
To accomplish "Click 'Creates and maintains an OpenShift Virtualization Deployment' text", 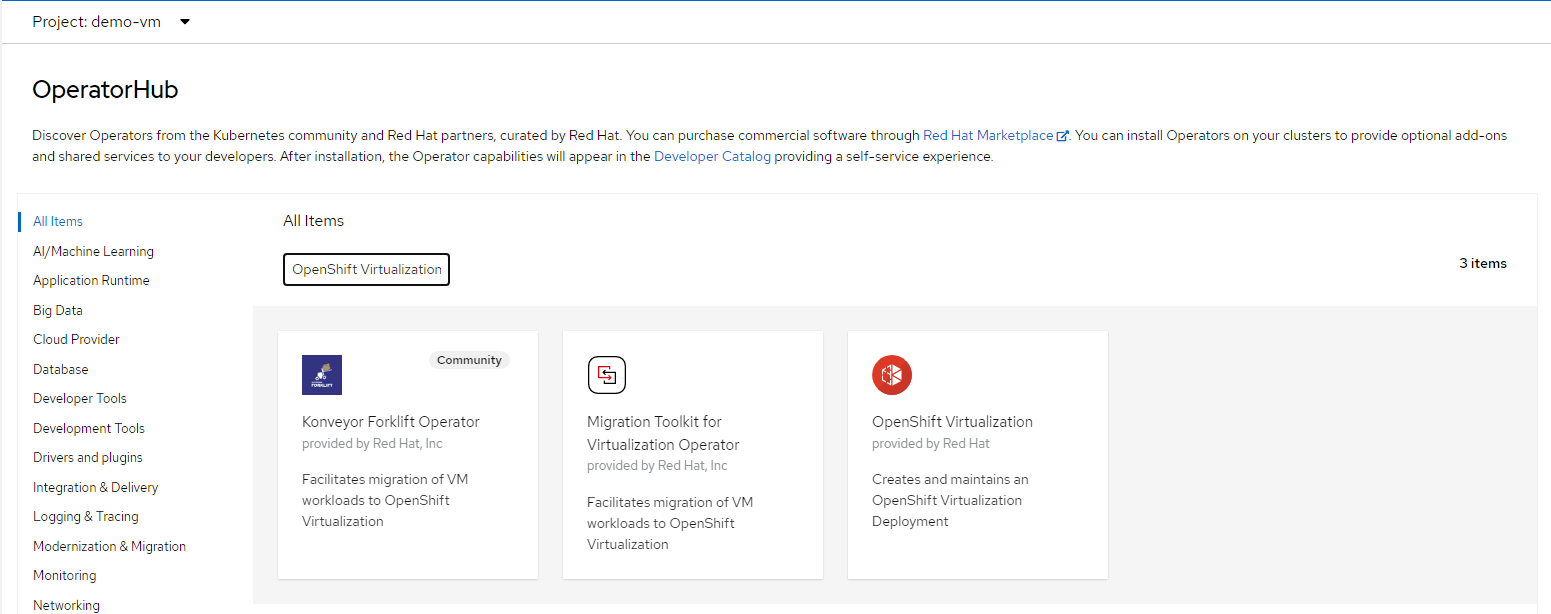I will pos(950,501).
